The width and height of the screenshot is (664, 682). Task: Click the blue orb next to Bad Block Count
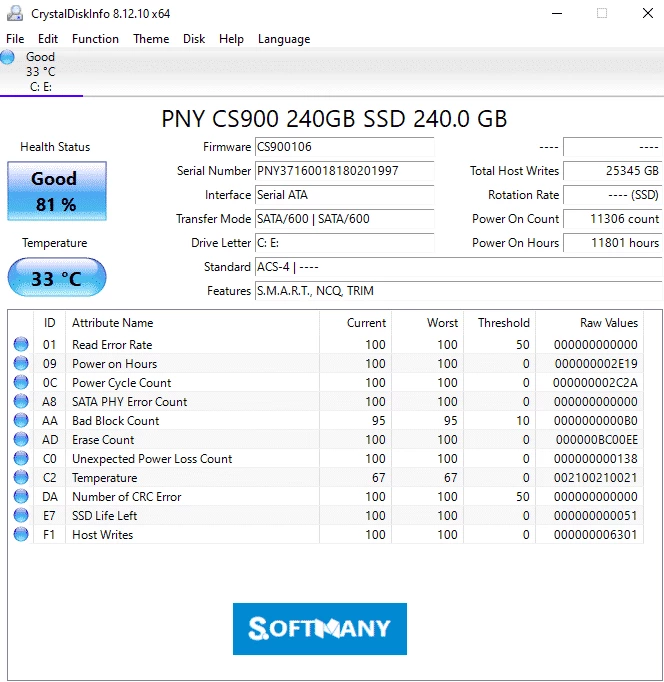coord(21,421)
